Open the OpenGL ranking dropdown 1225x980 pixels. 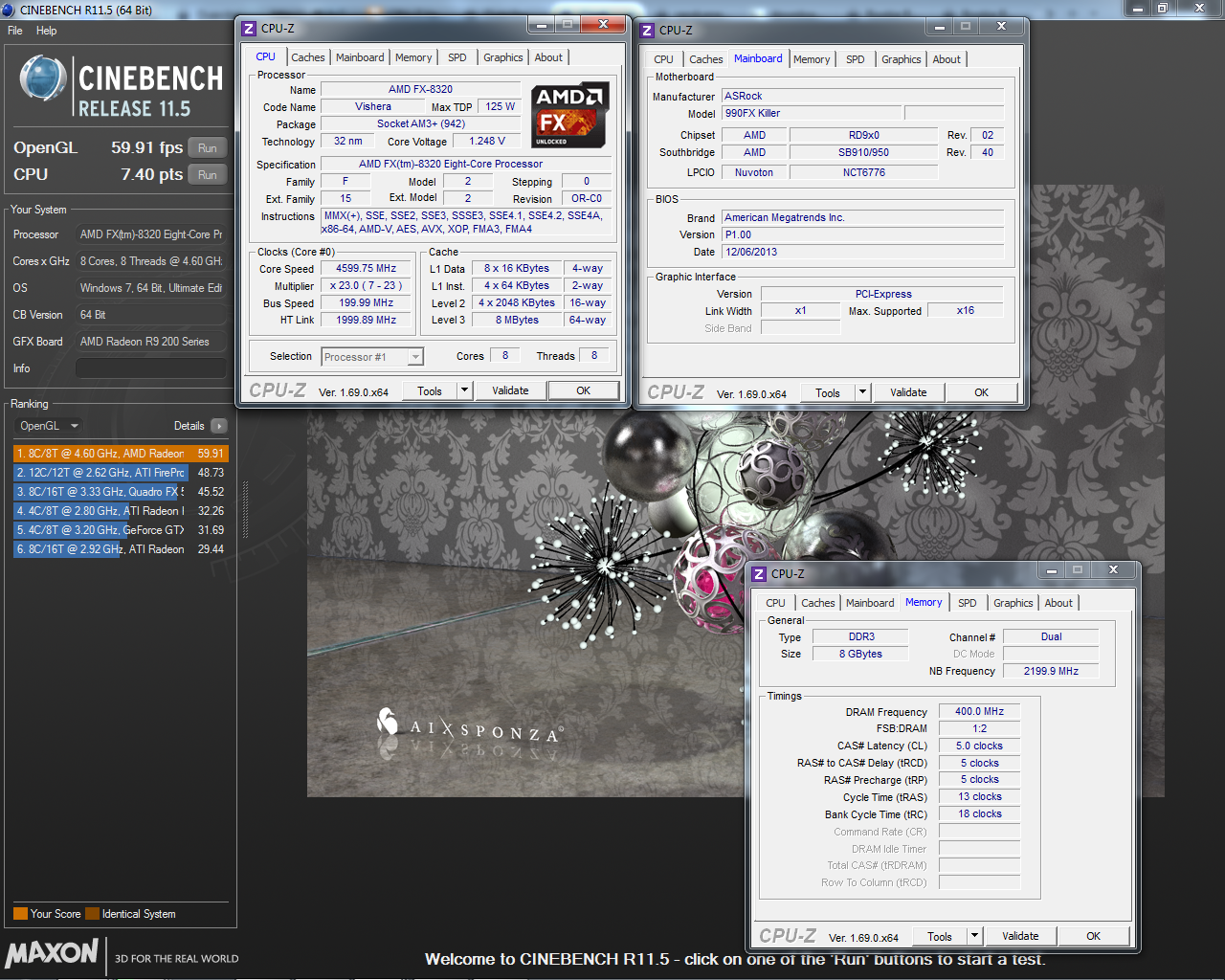point(49,426)
